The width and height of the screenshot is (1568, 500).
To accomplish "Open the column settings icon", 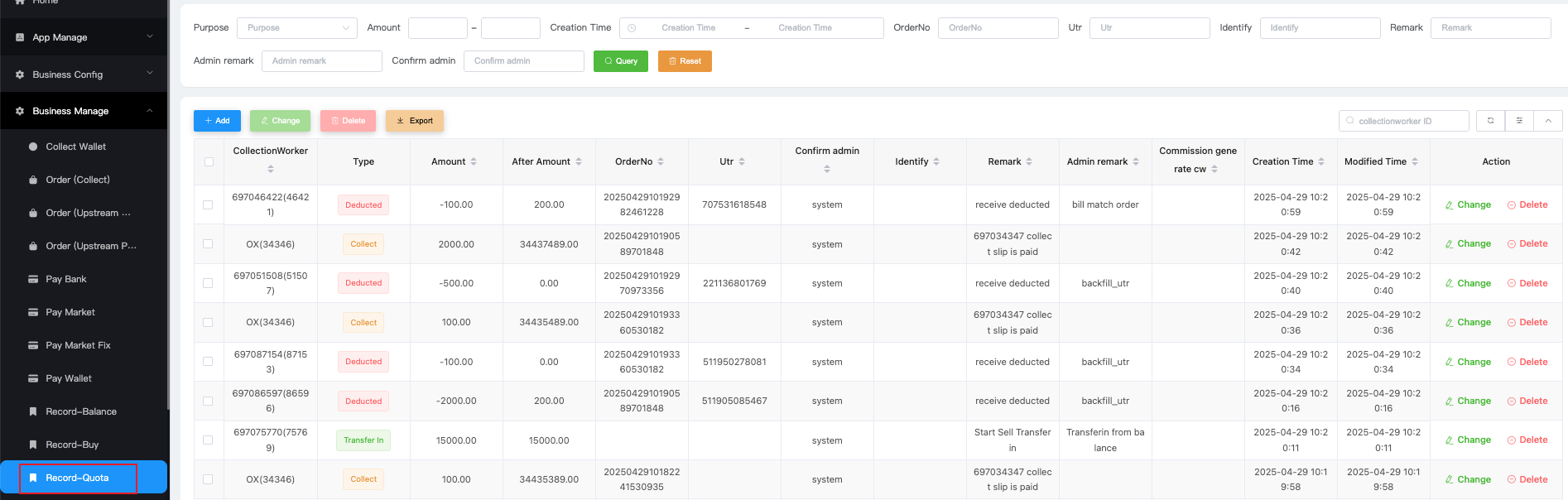I will coord(1519,121).
